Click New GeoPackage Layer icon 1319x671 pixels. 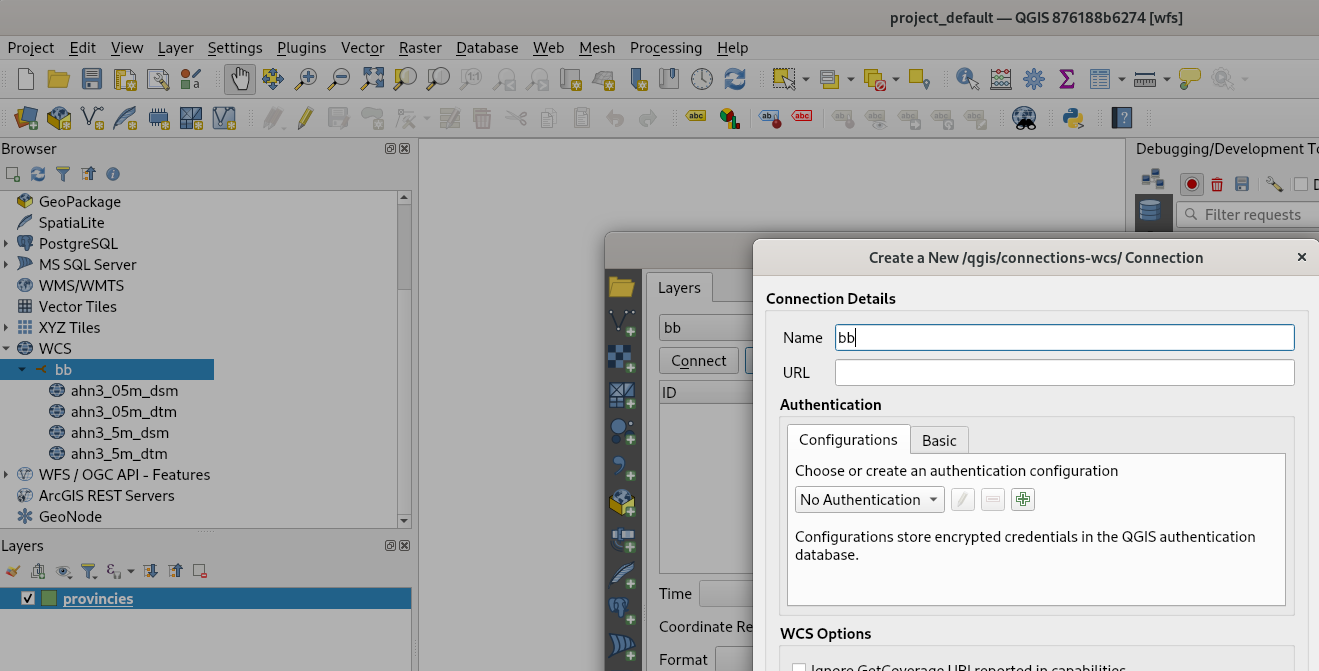pos(59,118)
